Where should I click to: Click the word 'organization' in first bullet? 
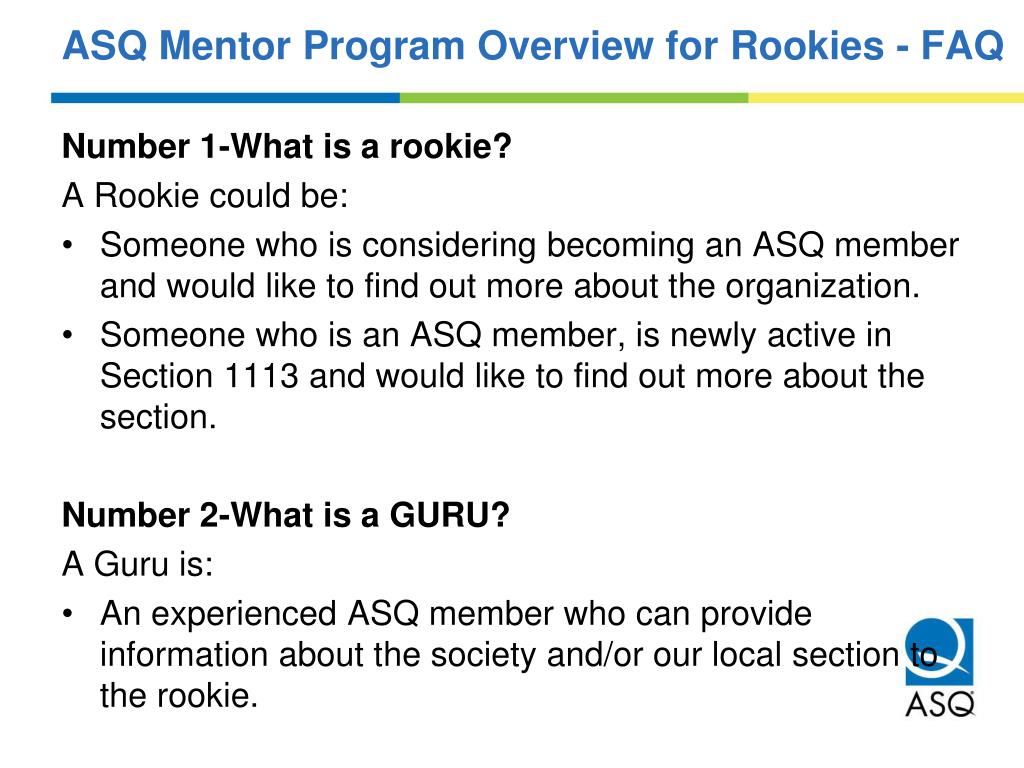(818, 286)
